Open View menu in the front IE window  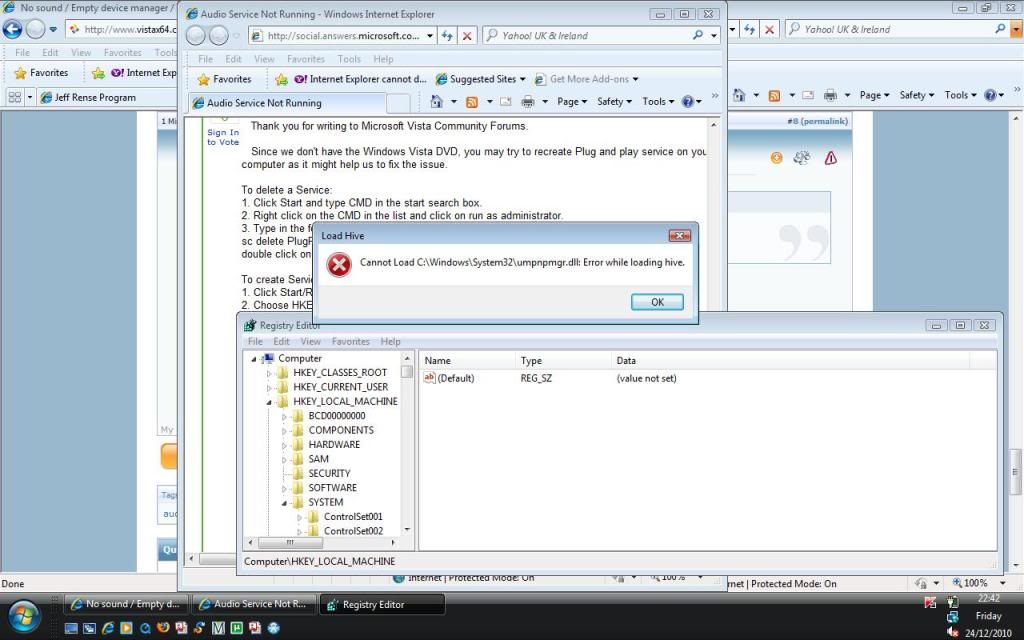point(264,59)
